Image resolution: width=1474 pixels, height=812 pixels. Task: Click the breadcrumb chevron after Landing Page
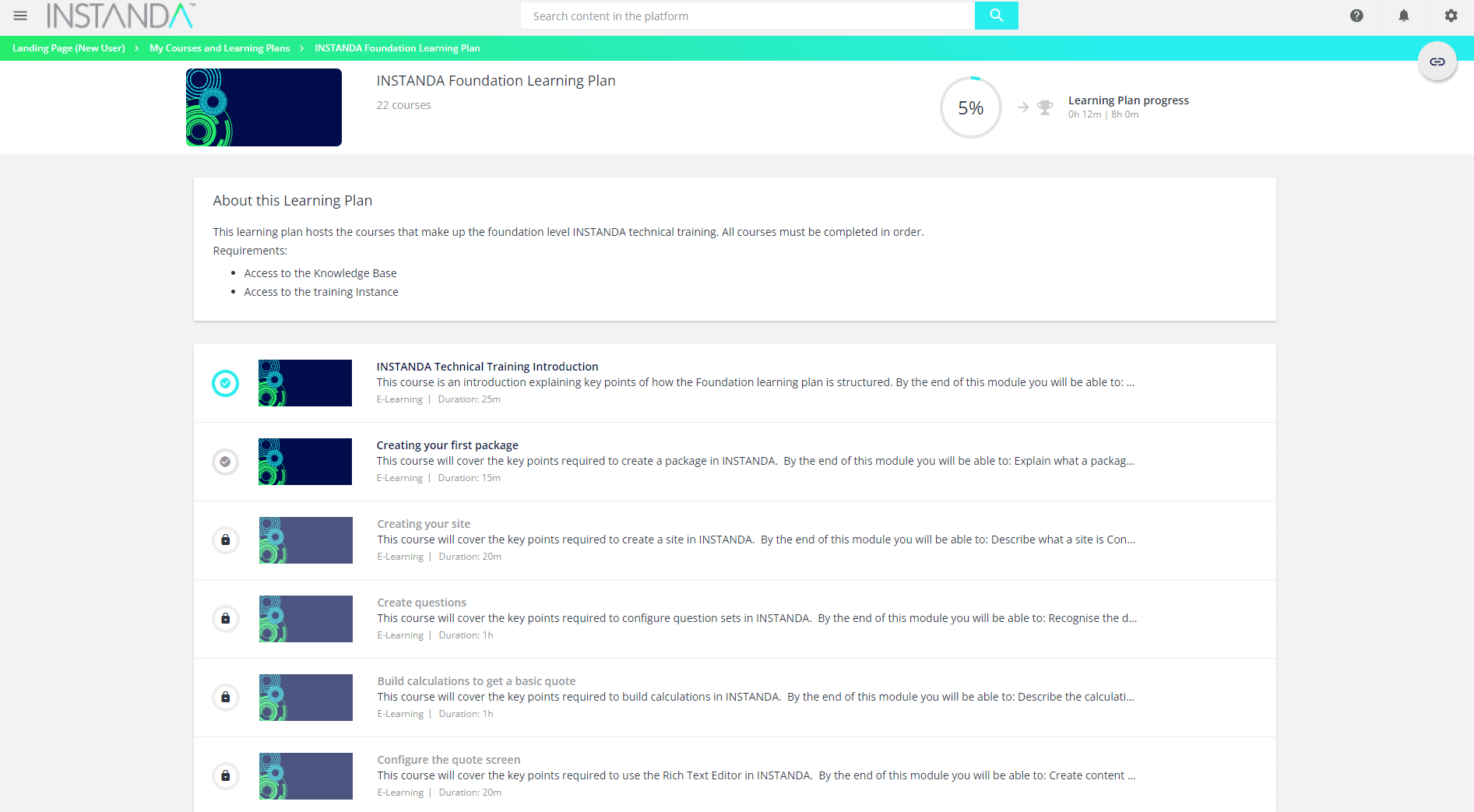(x=137, y=48)
